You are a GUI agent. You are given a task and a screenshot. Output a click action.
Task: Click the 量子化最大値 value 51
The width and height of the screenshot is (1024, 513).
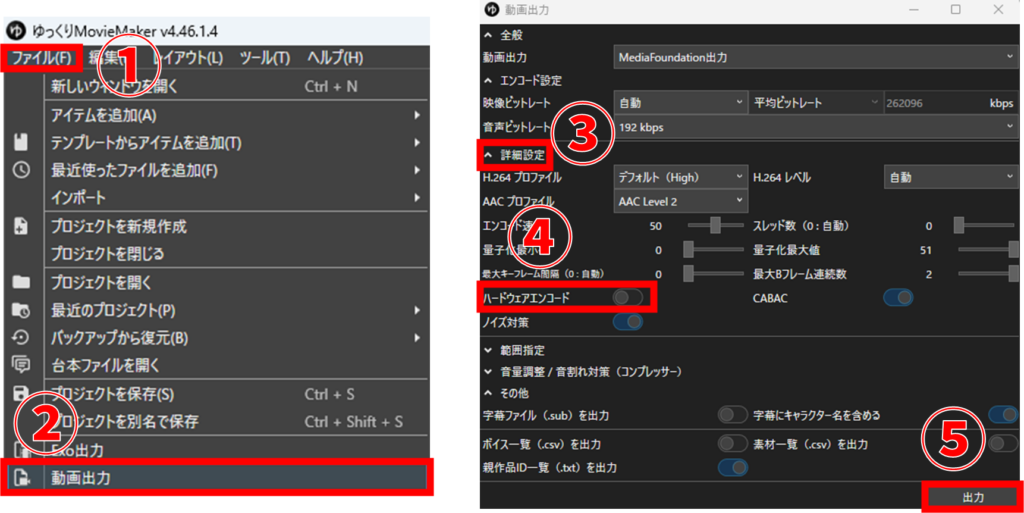point(925,250)
